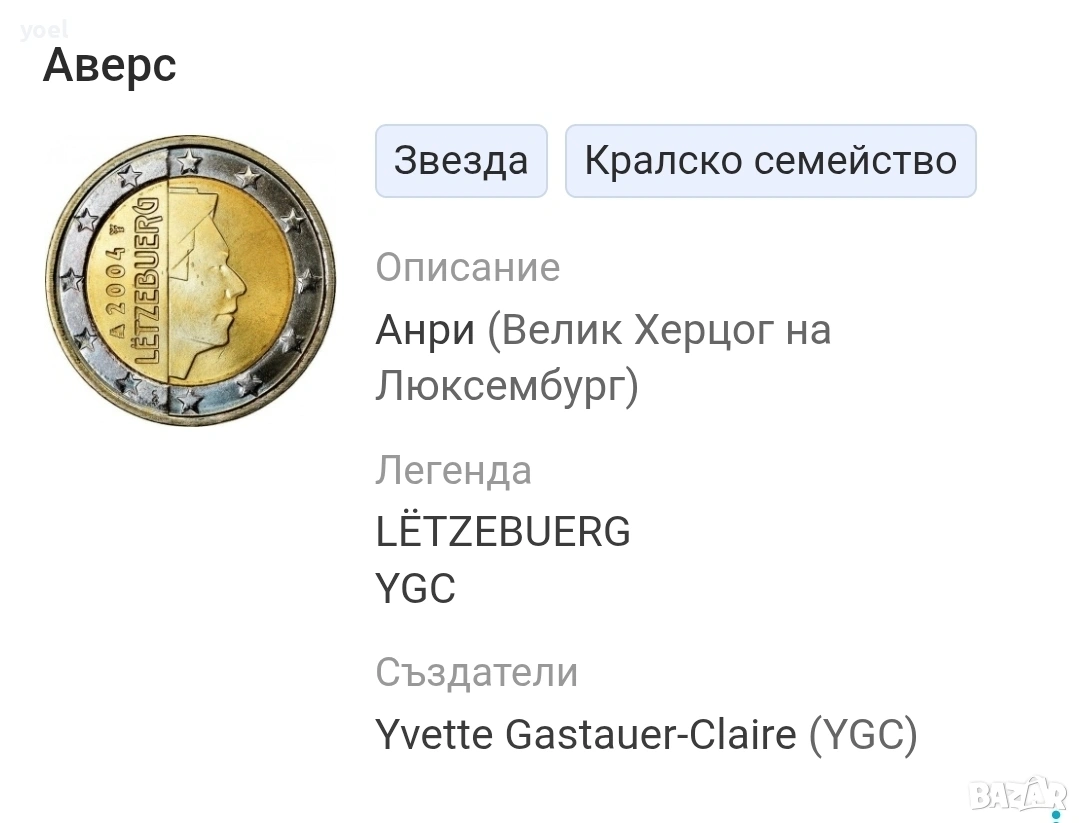Click the Описание field label
Screen dimensions: 1079x823
[x=467, y=268]
